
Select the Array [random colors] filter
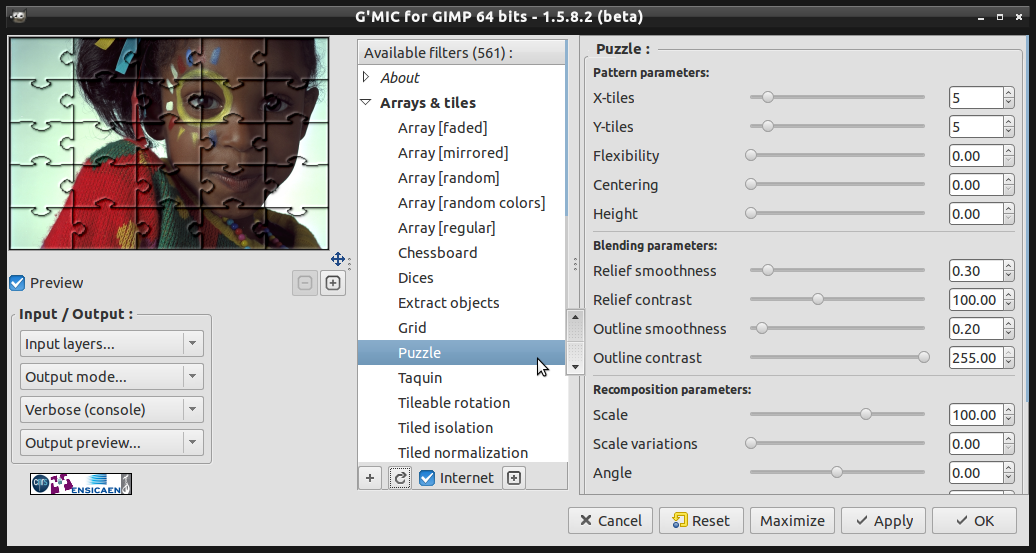point(471,203)
